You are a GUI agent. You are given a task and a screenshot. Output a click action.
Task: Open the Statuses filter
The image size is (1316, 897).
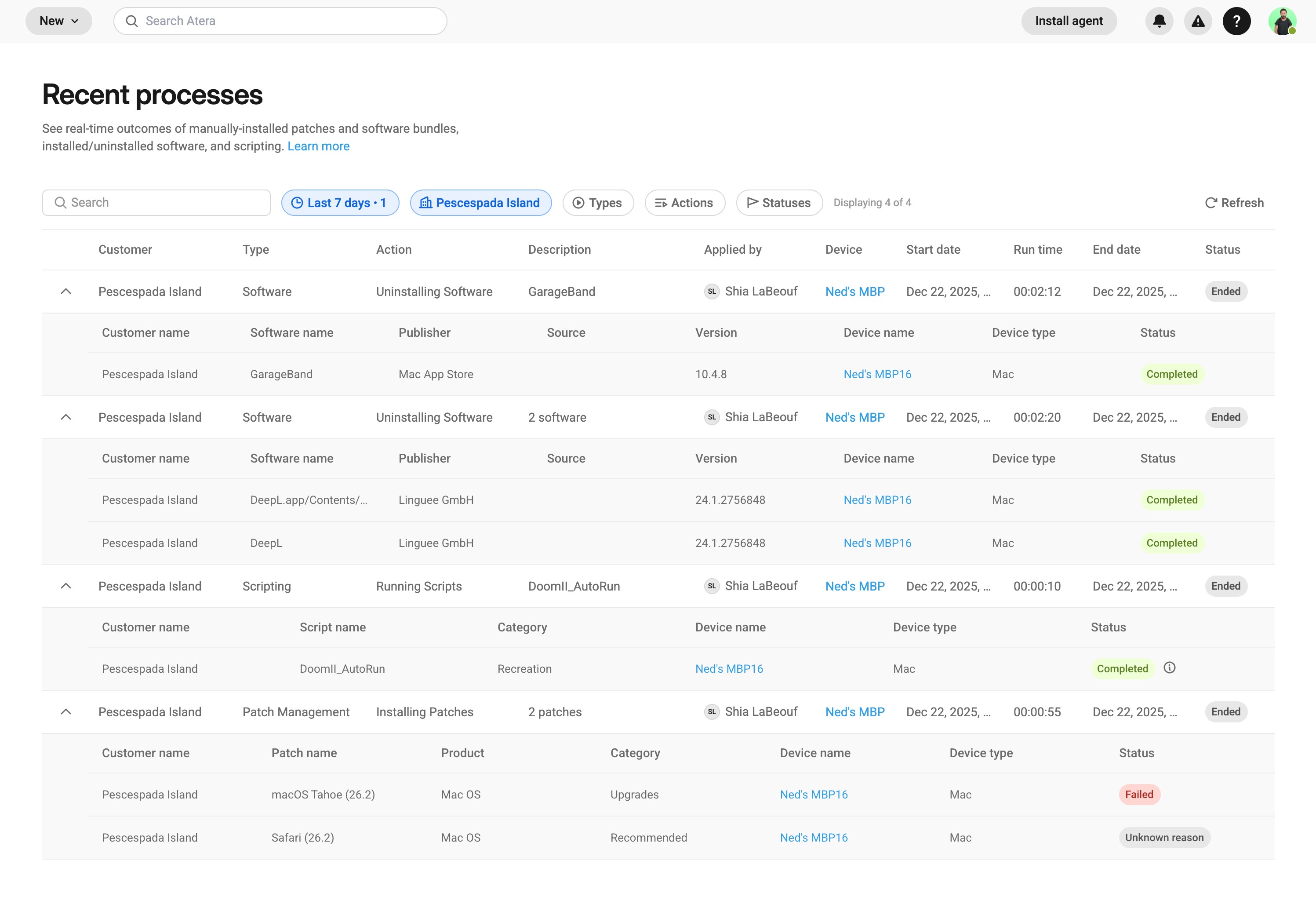pyautogui.click(x=779, y=203)
